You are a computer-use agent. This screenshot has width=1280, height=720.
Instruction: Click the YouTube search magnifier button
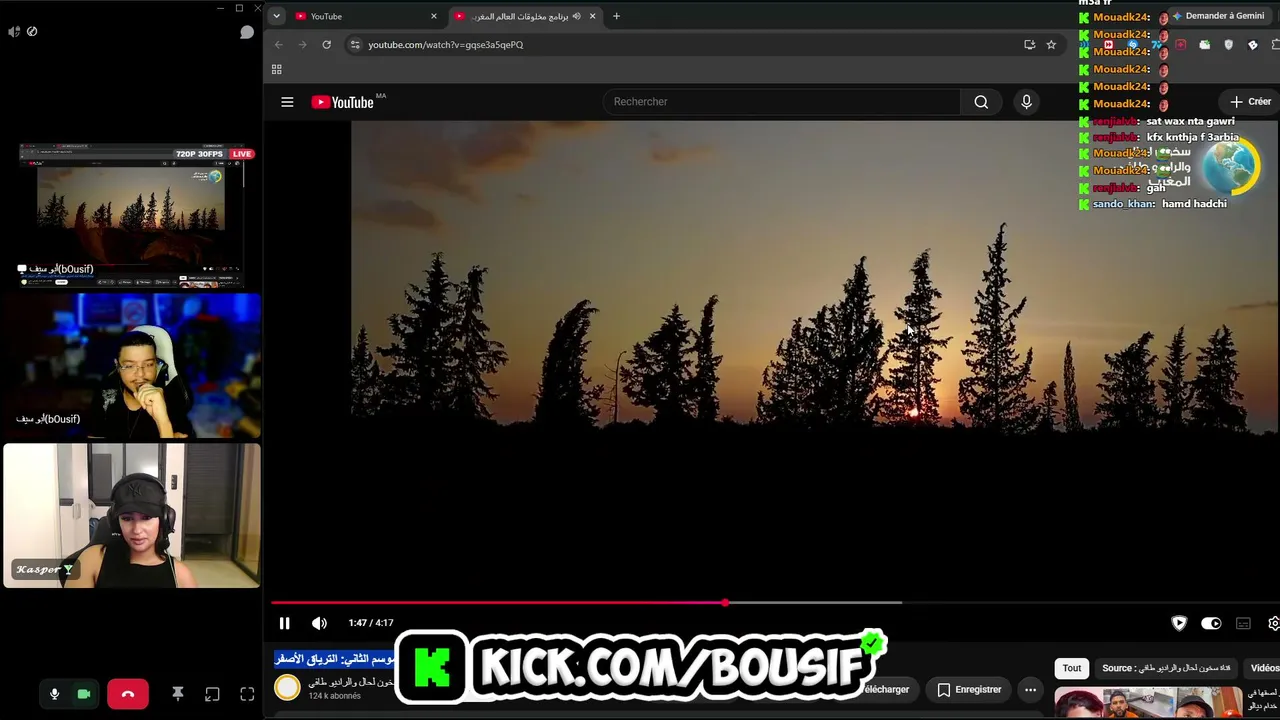pos(981,102)
